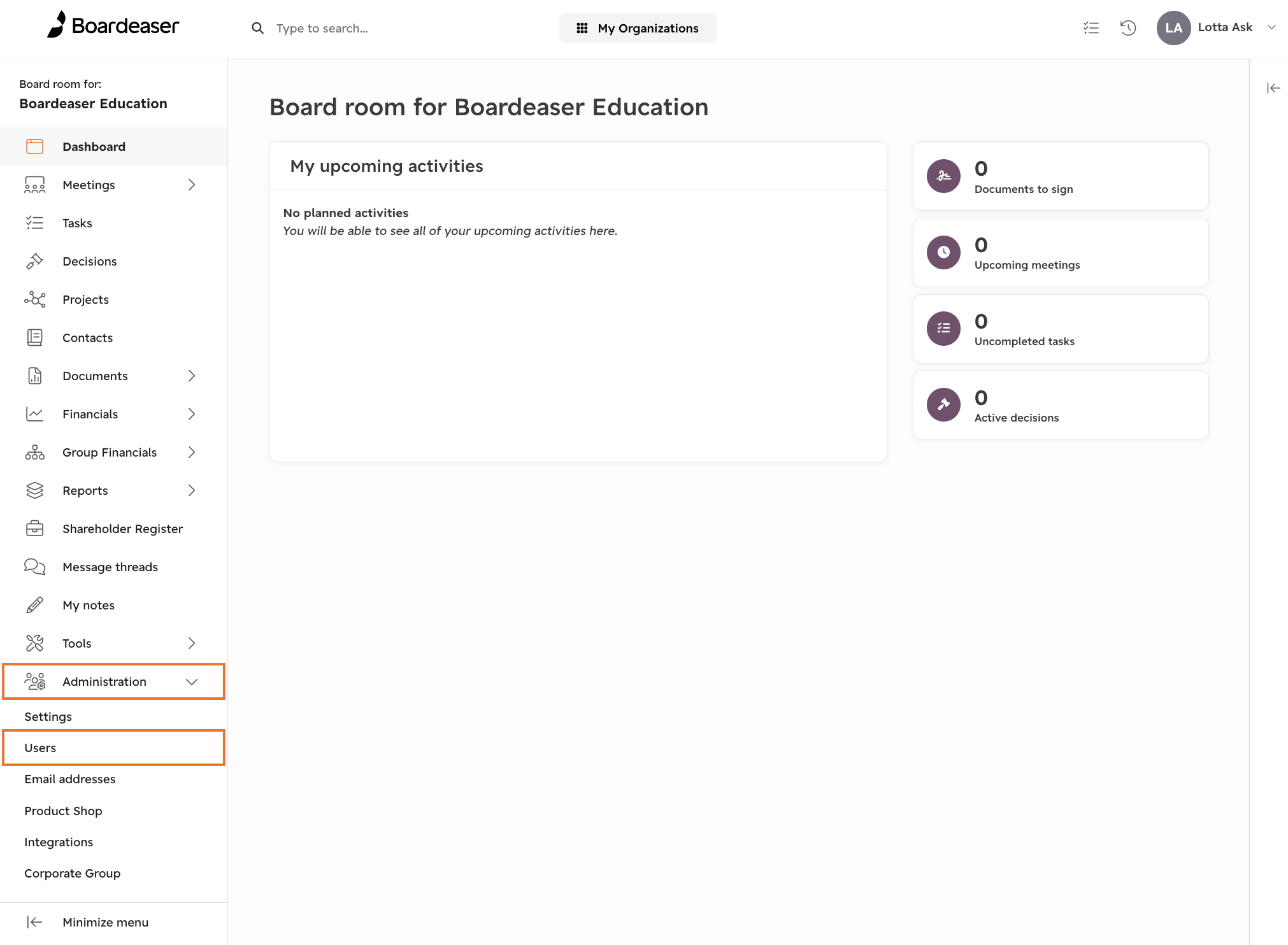Click the Upcoming meetings label
This screenshot has height=945, width=1288.
pyautogui.click(x=1027, y=265)
